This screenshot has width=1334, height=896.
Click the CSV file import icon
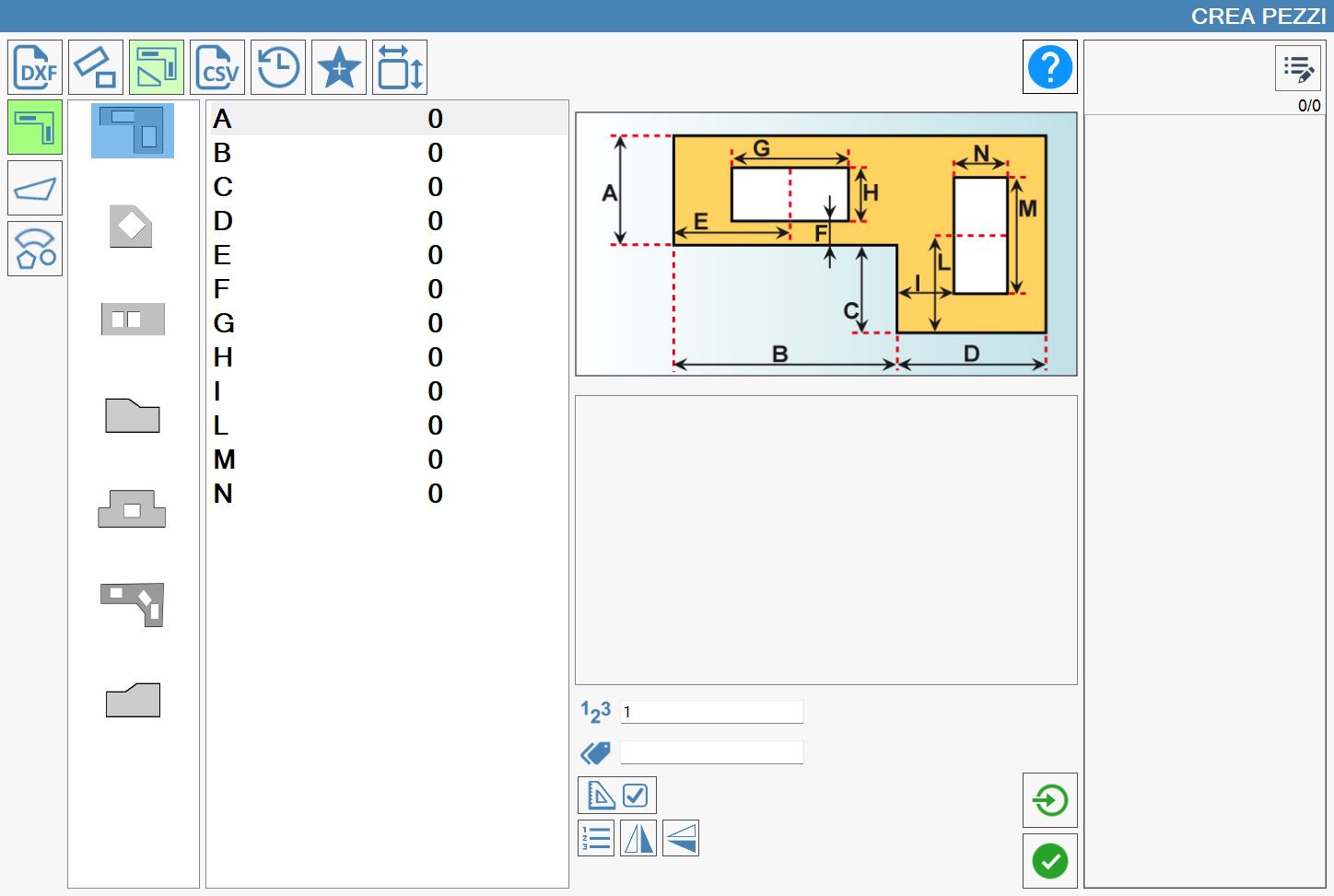217,67
